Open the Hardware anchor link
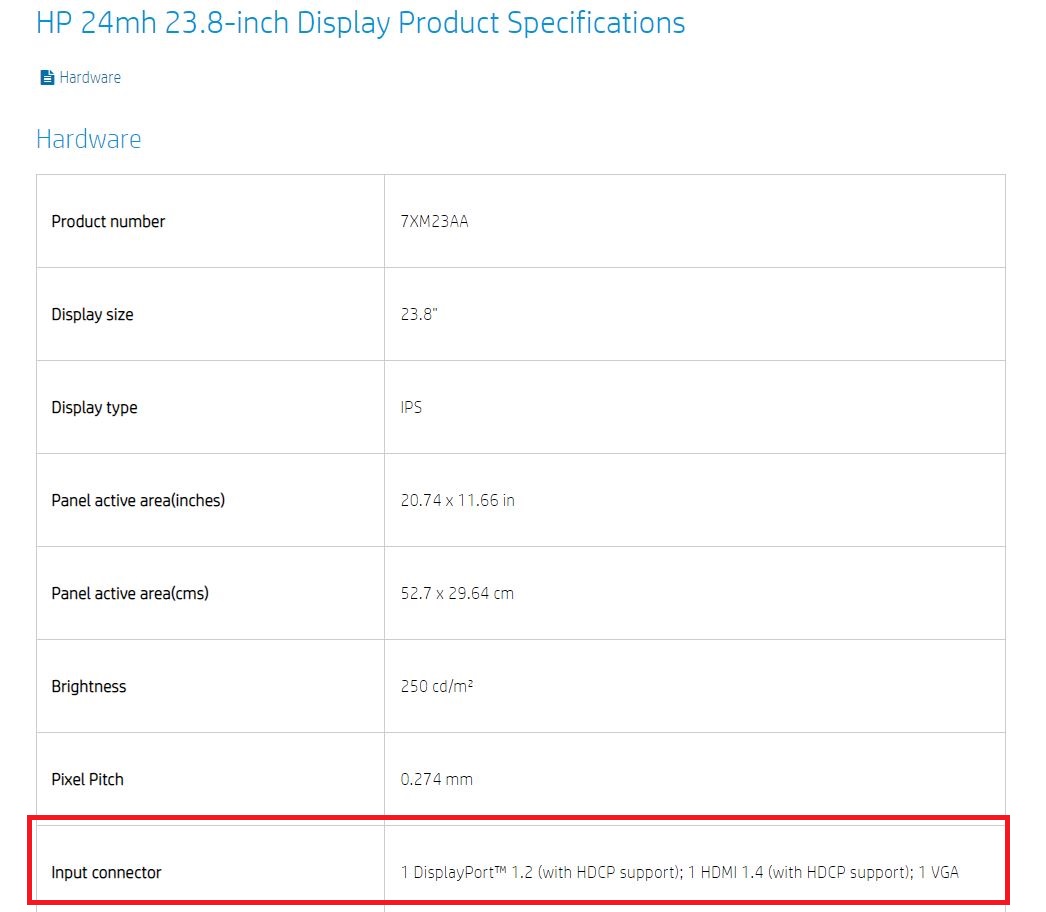1046x912 pixels. tap(90, 78)
